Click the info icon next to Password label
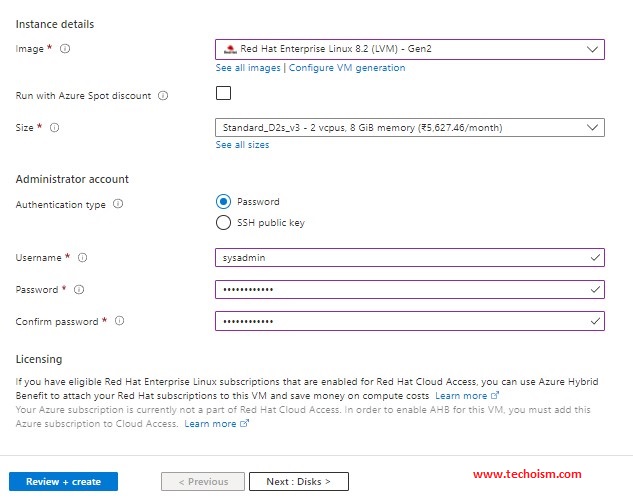Viewport: 633px width, 503px height. tap(79, 289)
